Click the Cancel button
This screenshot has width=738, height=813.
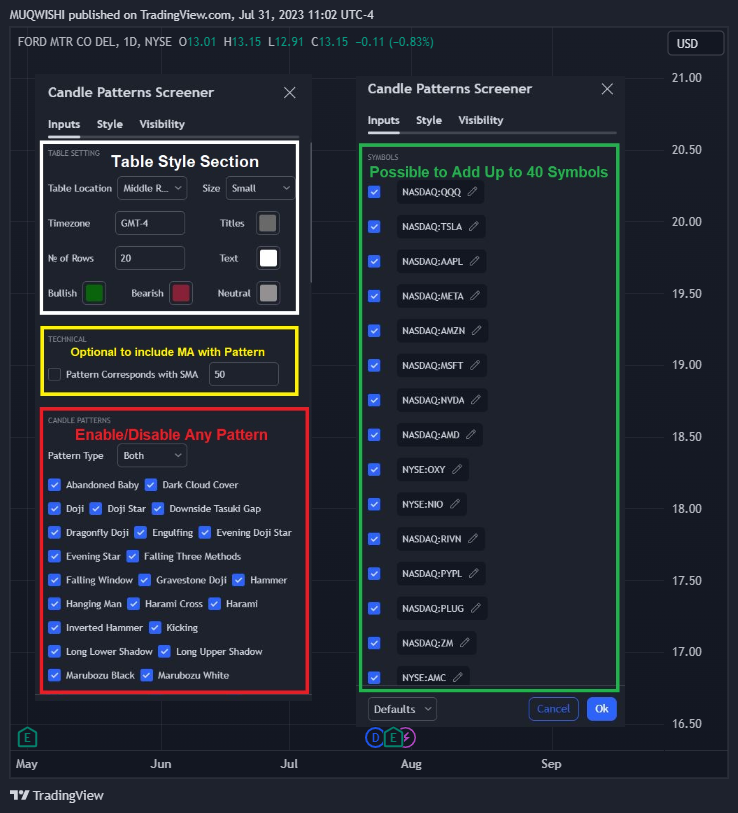pyautogui.click(x=553, y=709)
